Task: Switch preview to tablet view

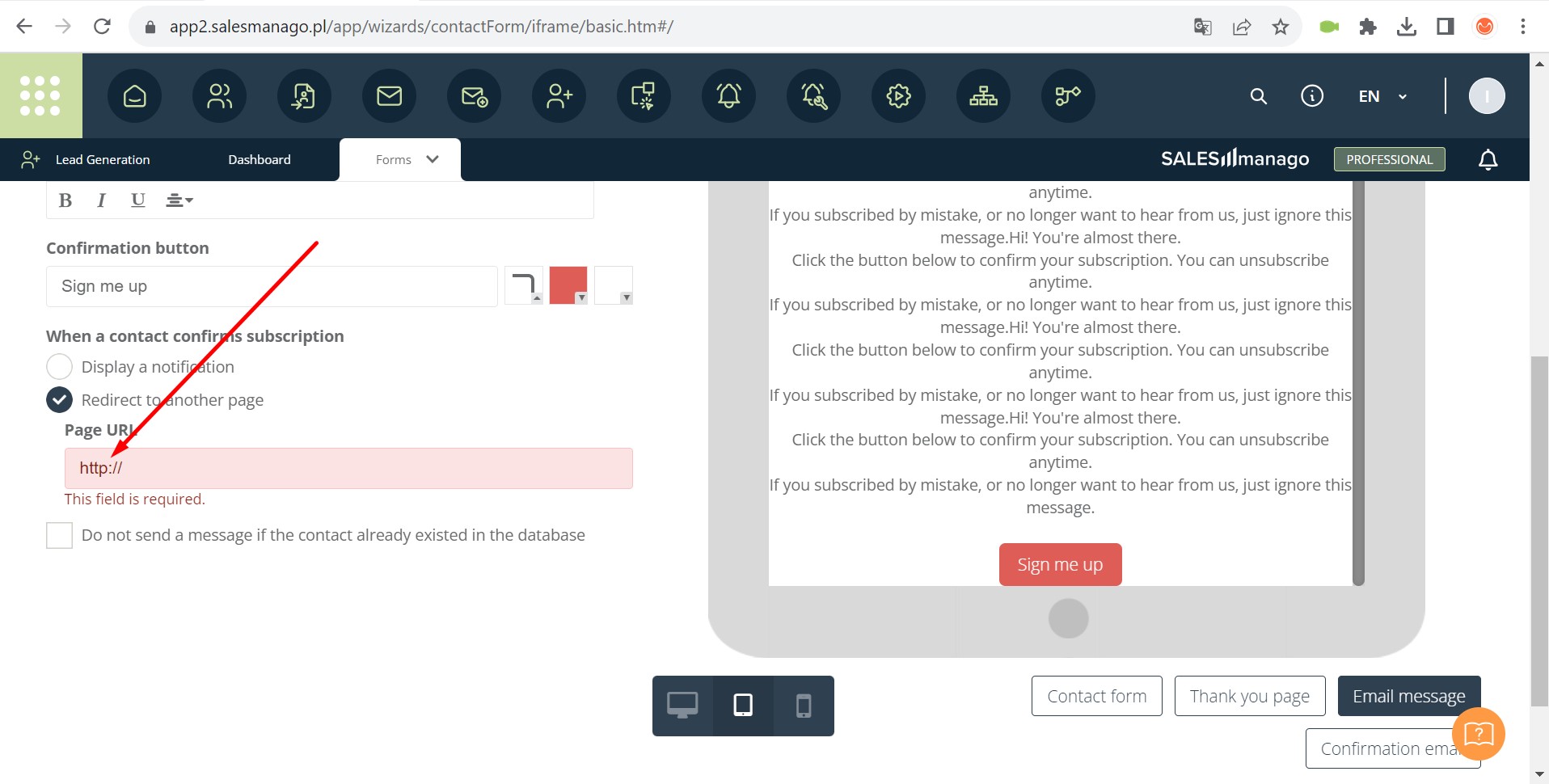Action: [743, 706]
